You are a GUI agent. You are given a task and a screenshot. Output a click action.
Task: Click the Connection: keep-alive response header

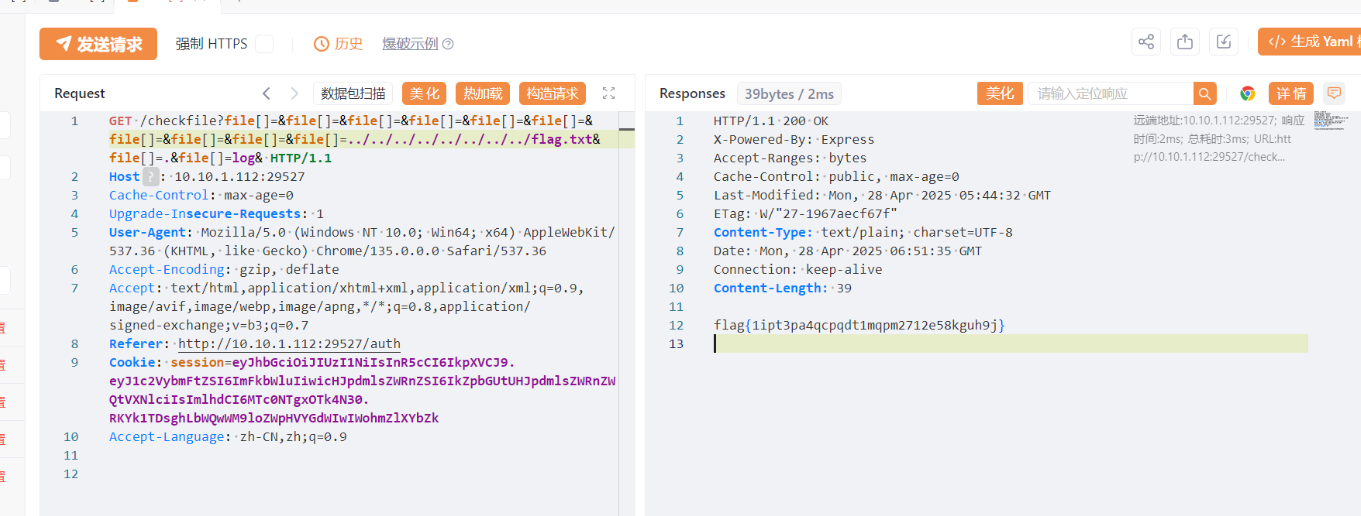point(798,269)
